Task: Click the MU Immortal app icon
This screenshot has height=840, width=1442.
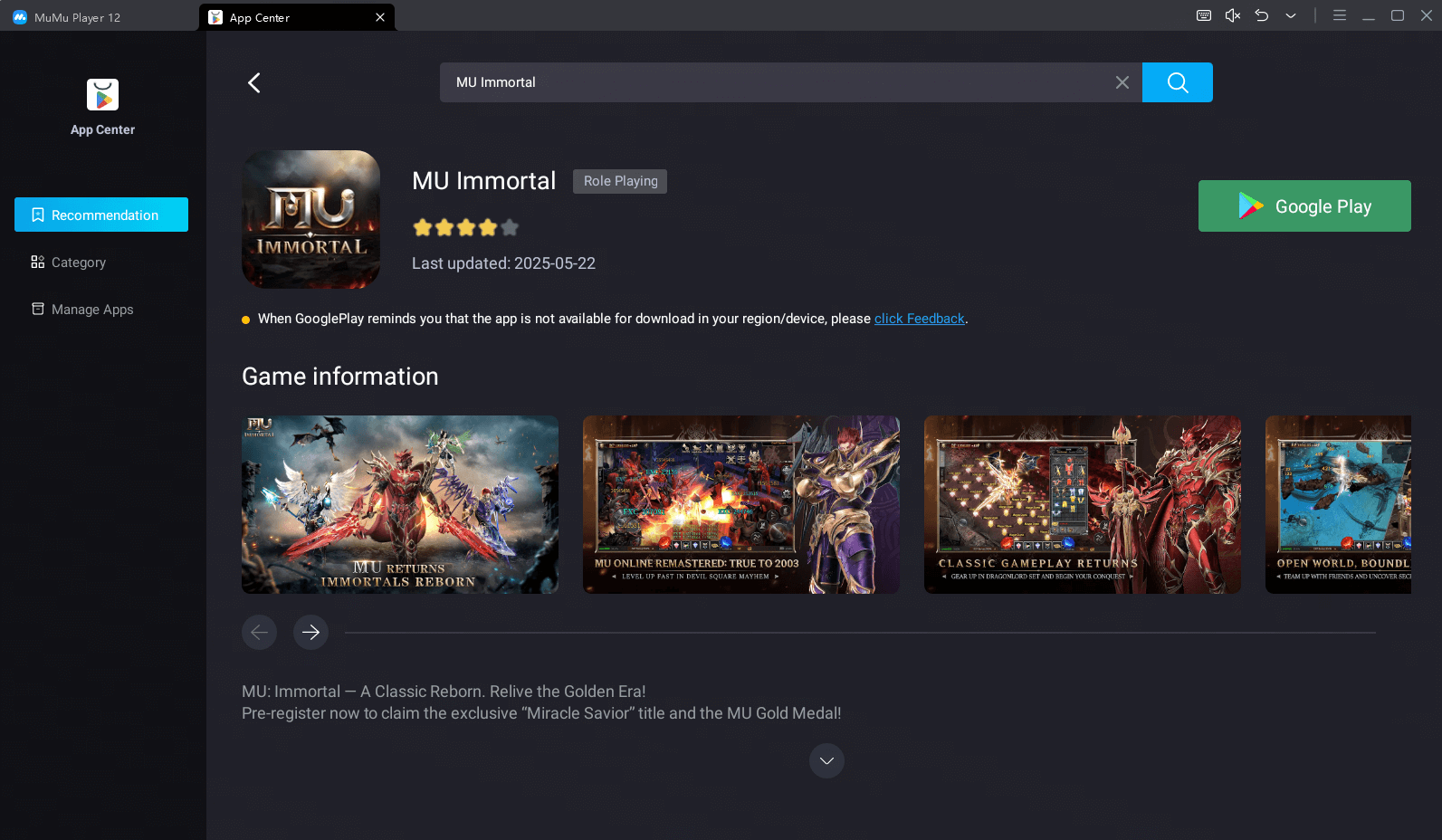Action: point(310,219)
